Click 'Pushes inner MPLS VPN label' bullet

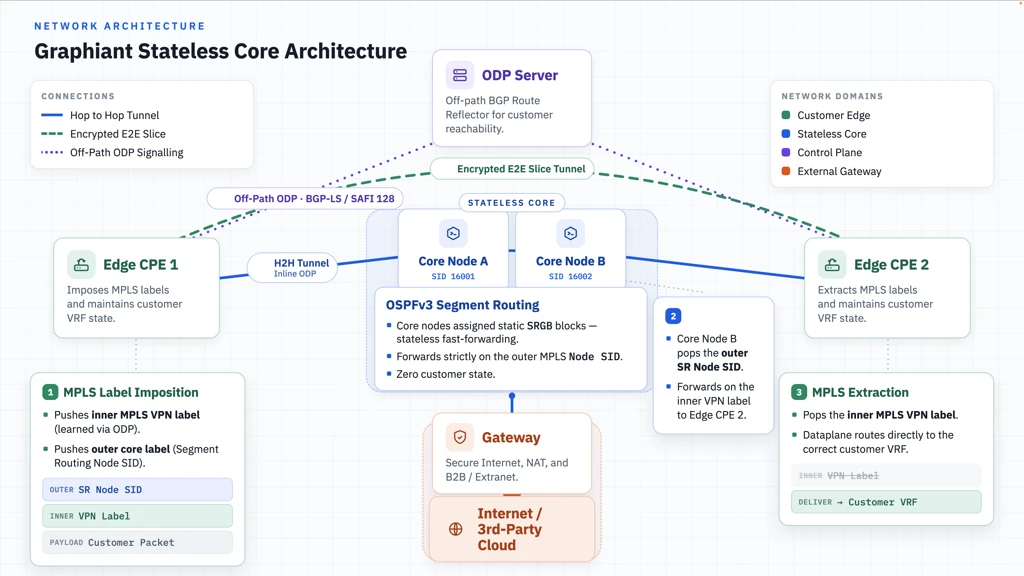tap(127, 422)
